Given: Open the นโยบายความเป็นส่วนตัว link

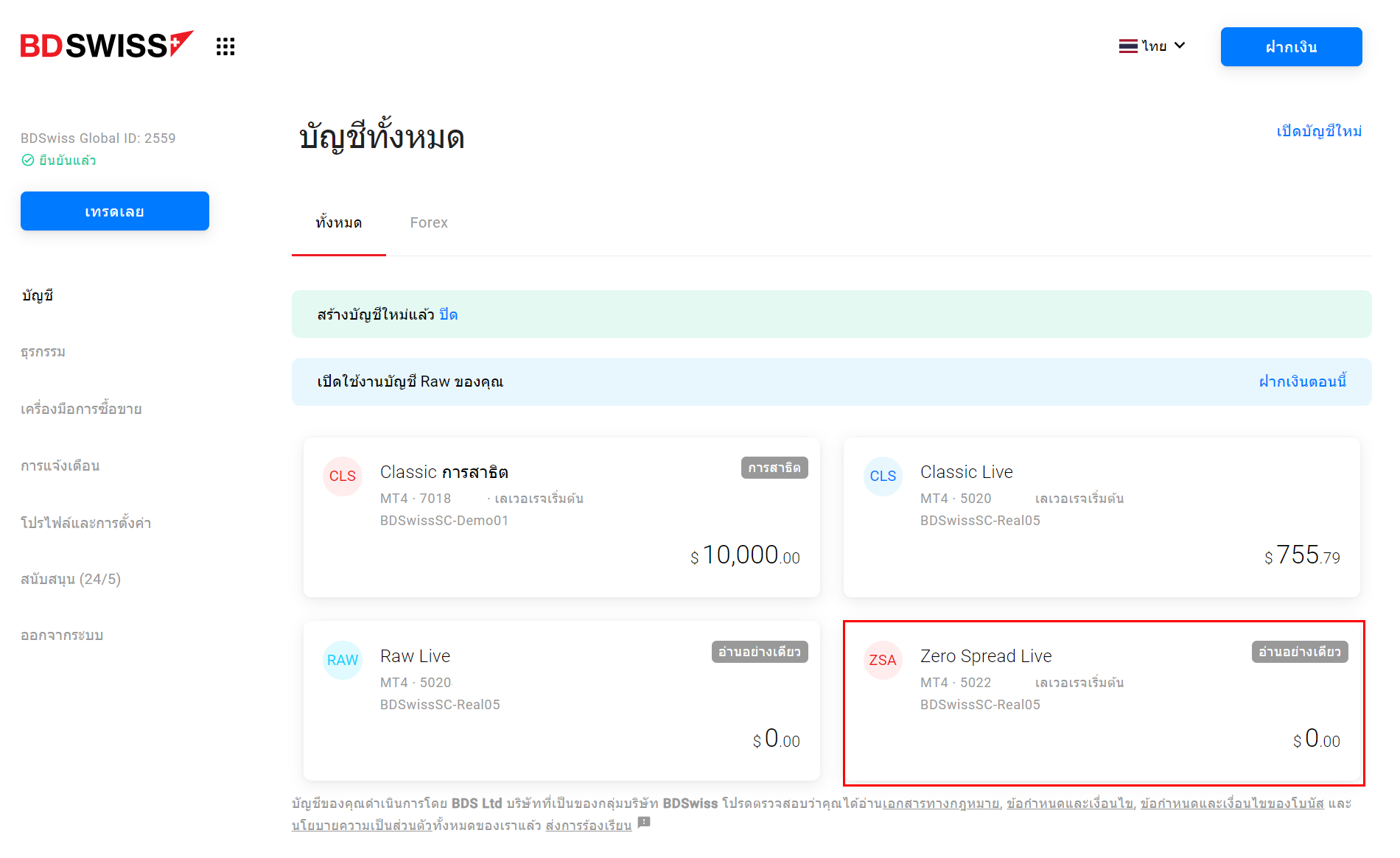Looking at the screenshot, I should (362, 826).
